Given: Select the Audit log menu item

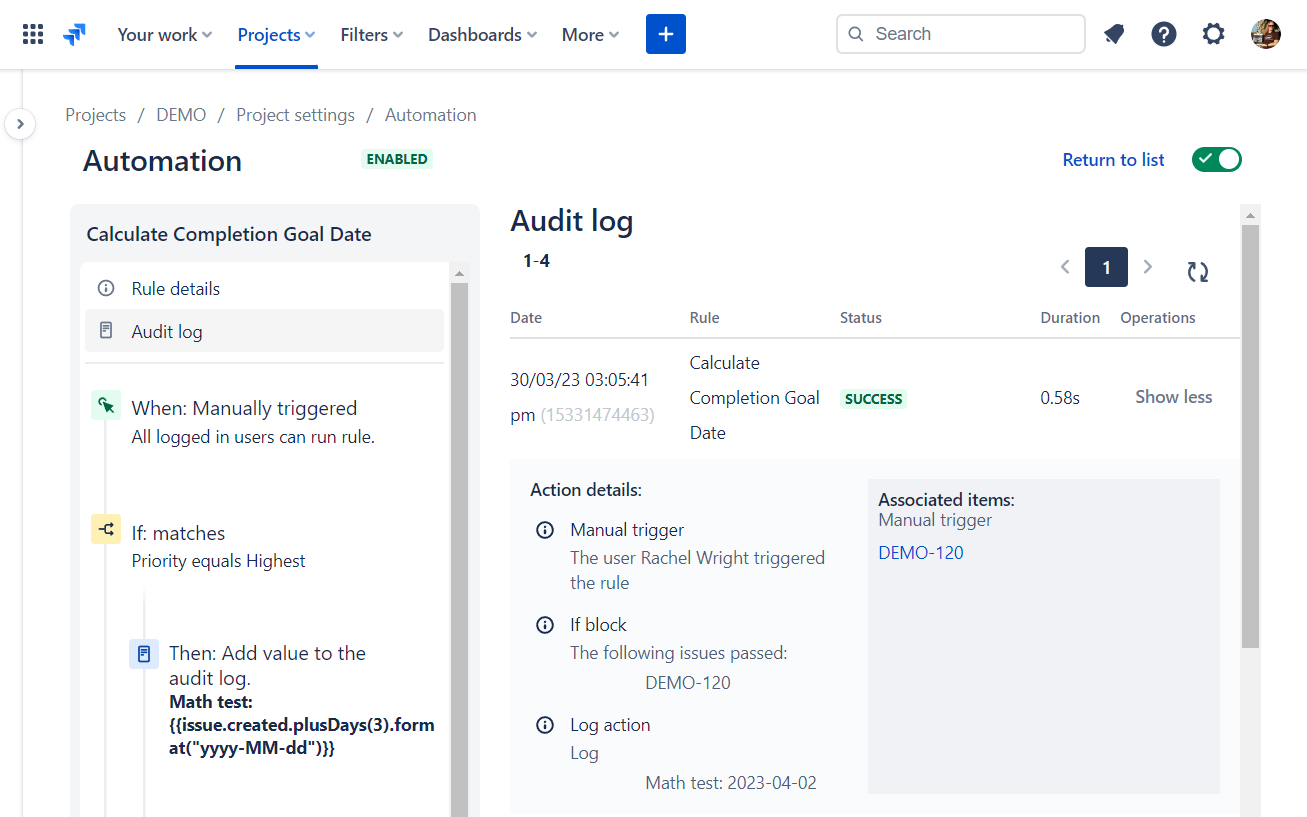Looking at the screenshot, I should coord(167,332).
